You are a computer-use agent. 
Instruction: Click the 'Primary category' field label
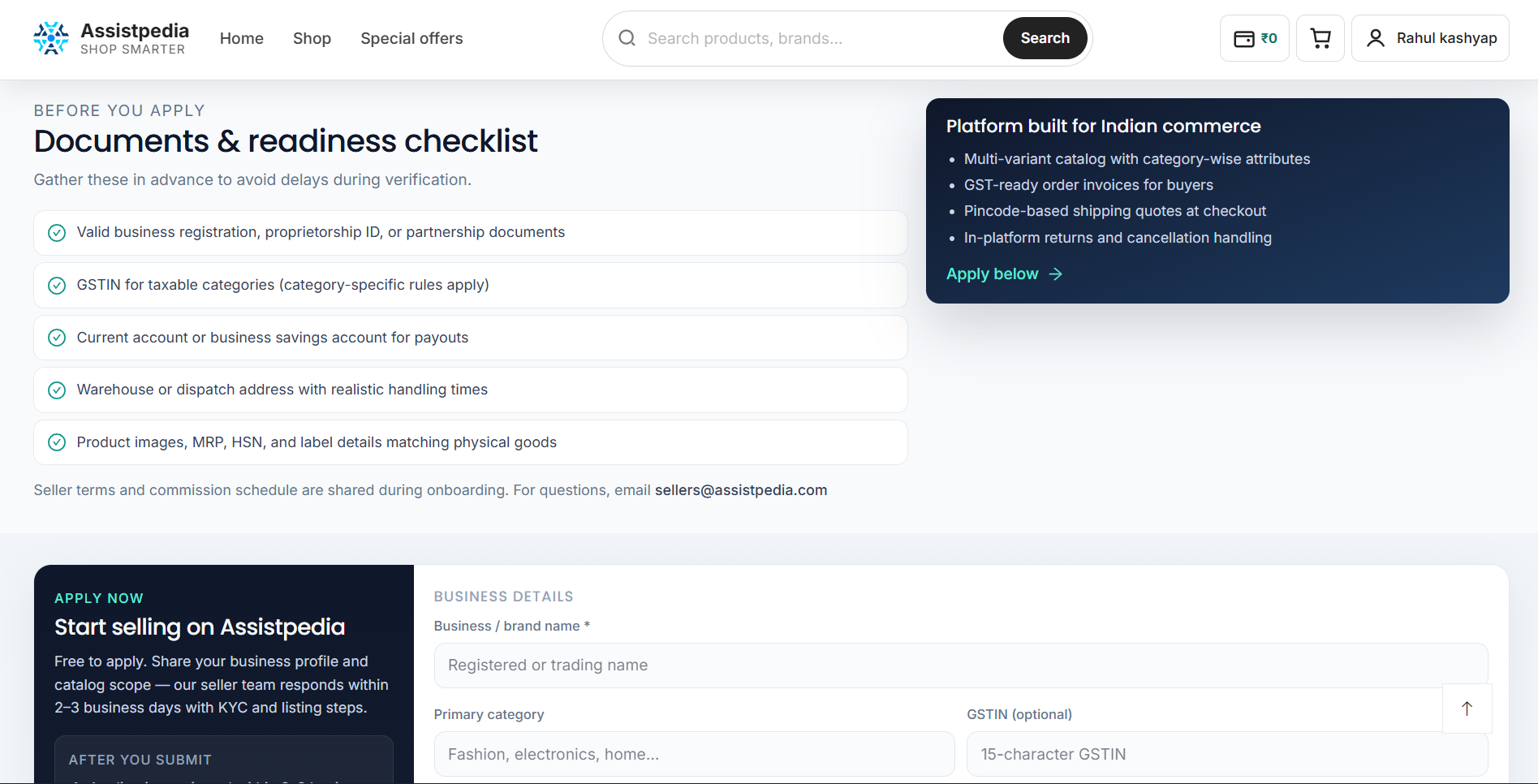click(x=489, y=714)
